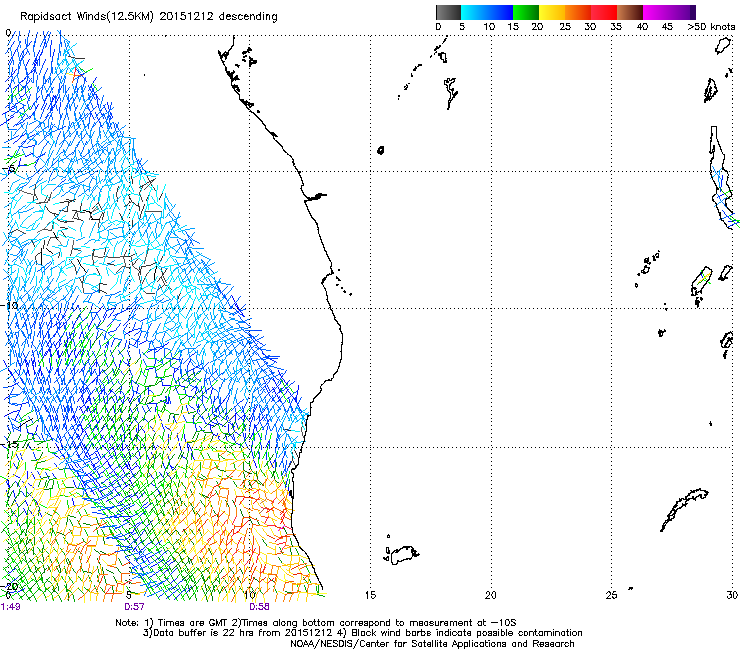
Task: Click the "30" longitude label at bottom right
Action: [x=732, y=595]
